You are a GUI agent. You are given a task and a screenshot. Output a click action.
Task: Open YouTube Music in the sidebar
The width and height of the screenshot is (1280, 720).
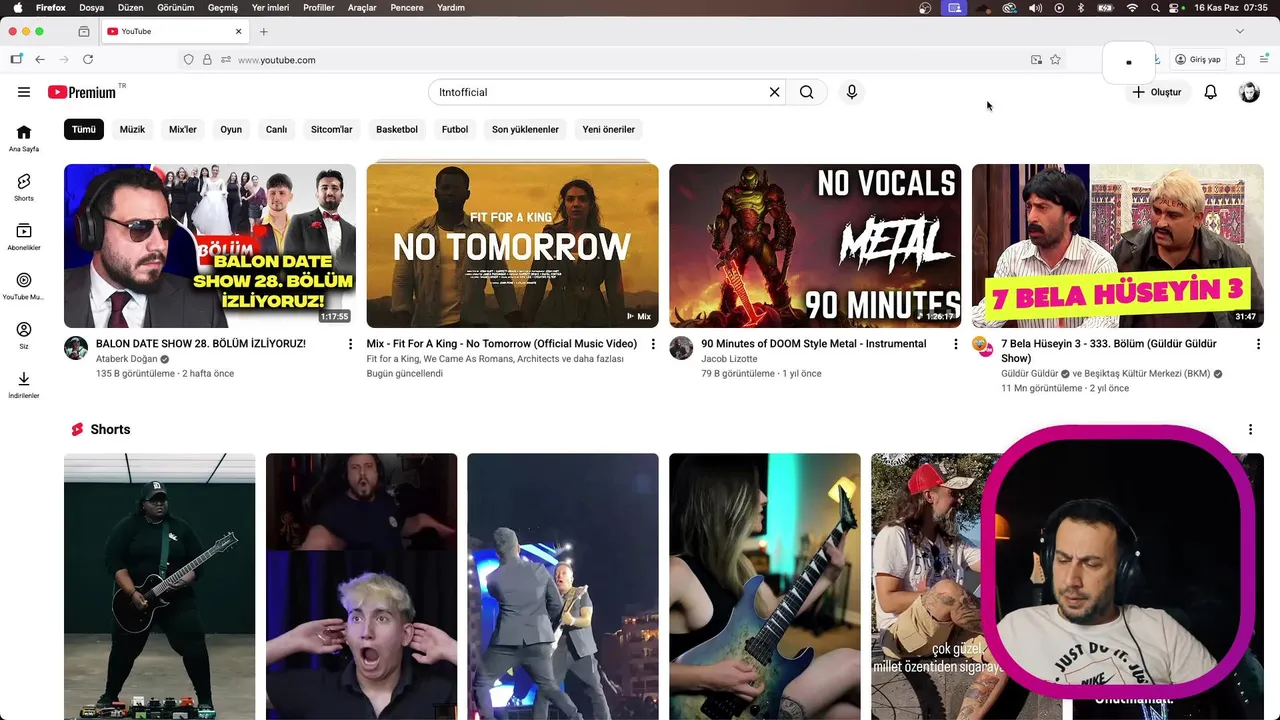pos(24,286)
